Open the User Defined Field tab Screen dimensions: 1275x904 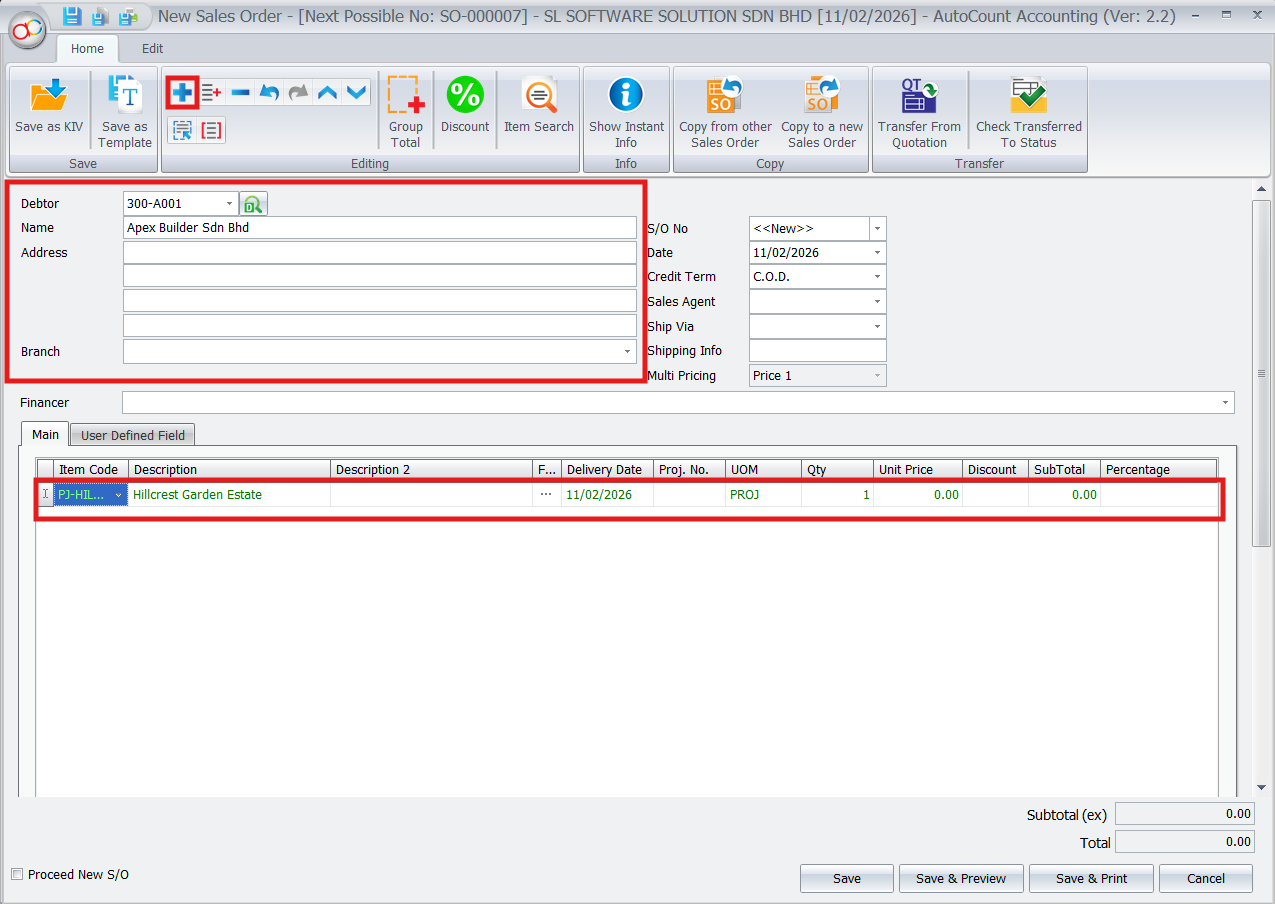point(133,435)
